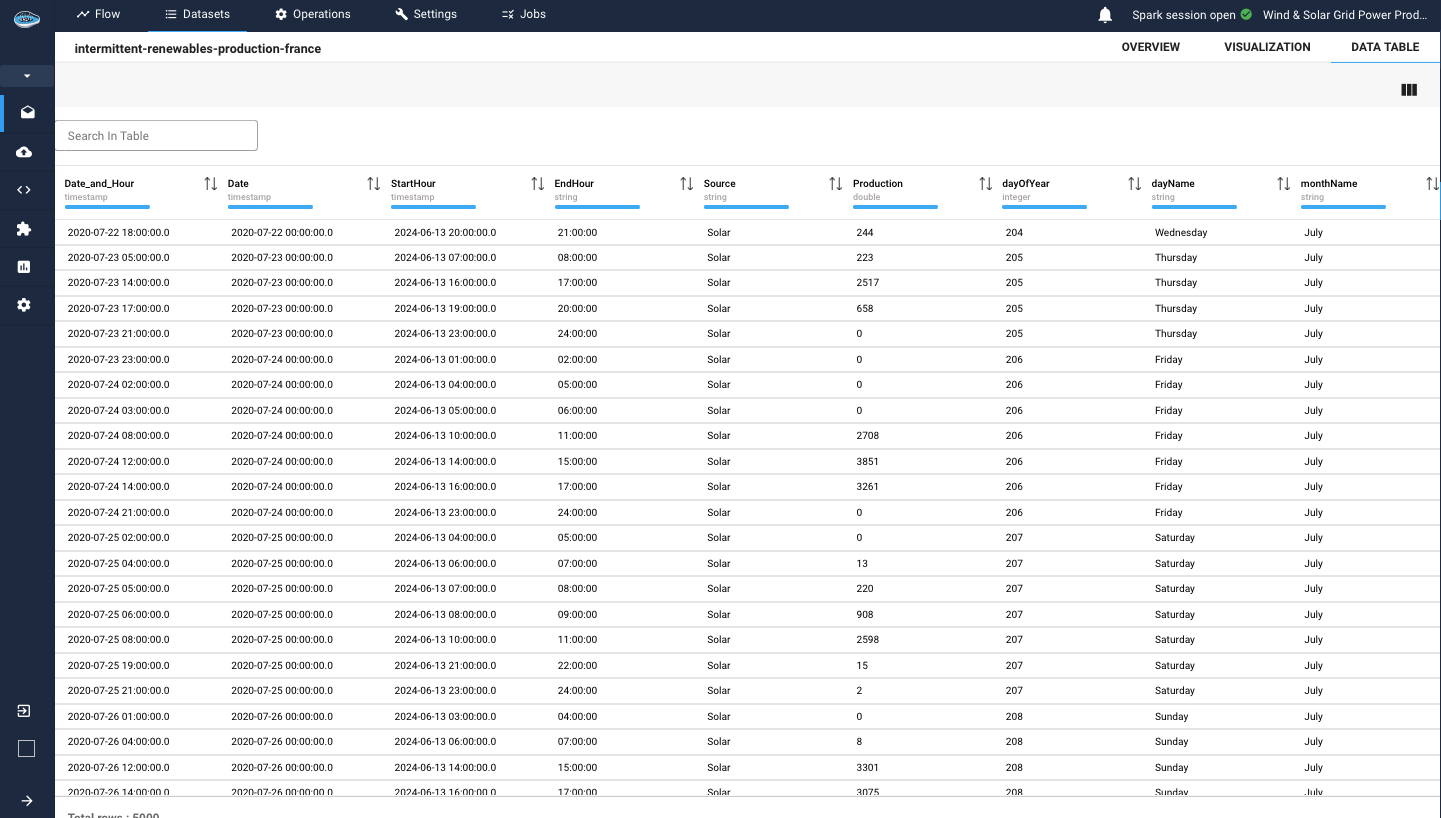Open the Operations menu item

pos(312,14)
